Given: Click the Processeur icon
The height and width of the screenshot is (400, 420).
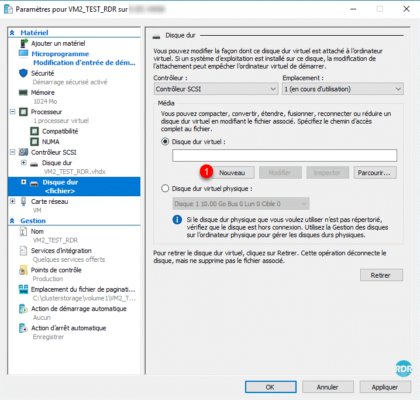Looking at the screenshot, I should (x=23, y=112).
